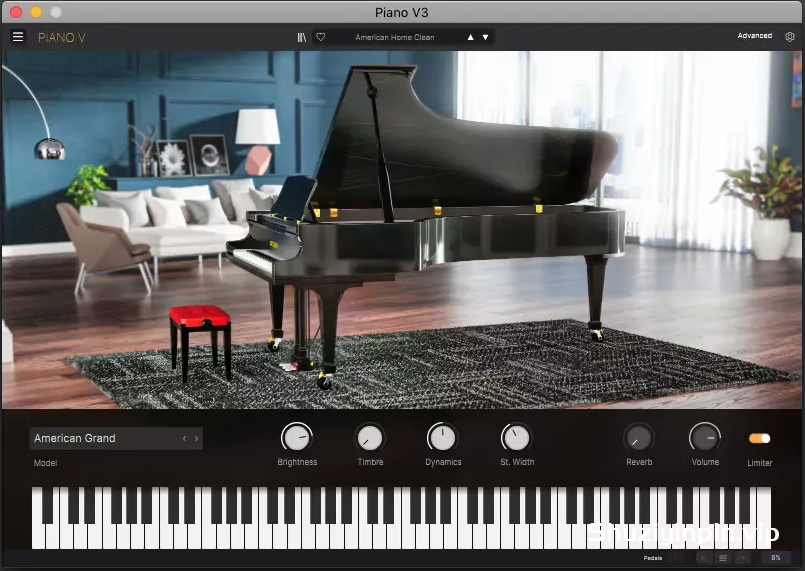
Task: Click the PIANO V logo
Action: pos(62,37)
